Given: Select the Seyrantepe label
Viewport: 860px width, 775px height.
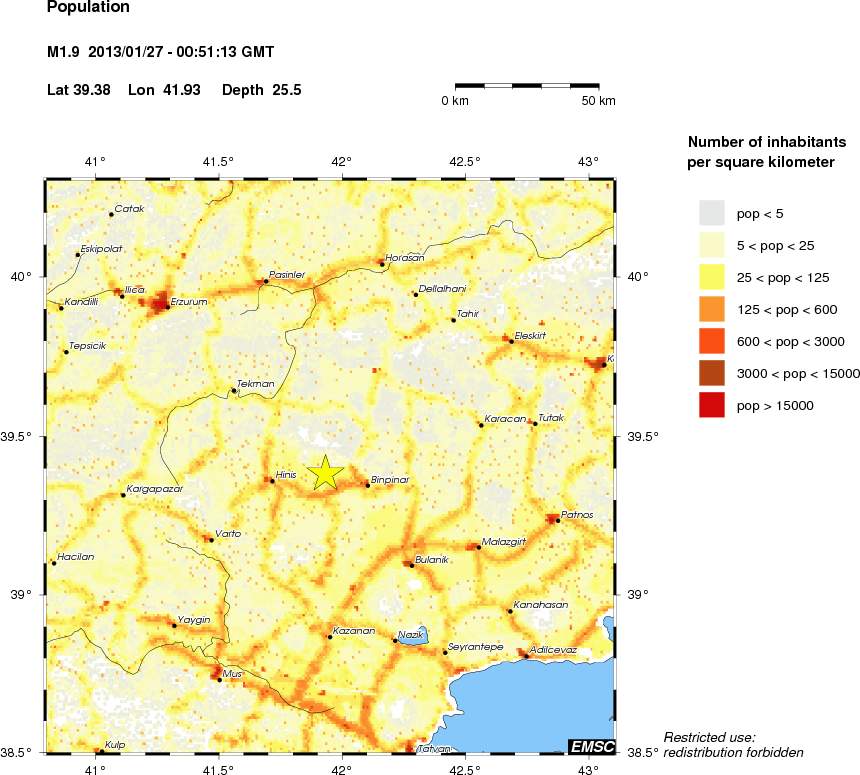Looking at the screenshot, I should (476, 647).
